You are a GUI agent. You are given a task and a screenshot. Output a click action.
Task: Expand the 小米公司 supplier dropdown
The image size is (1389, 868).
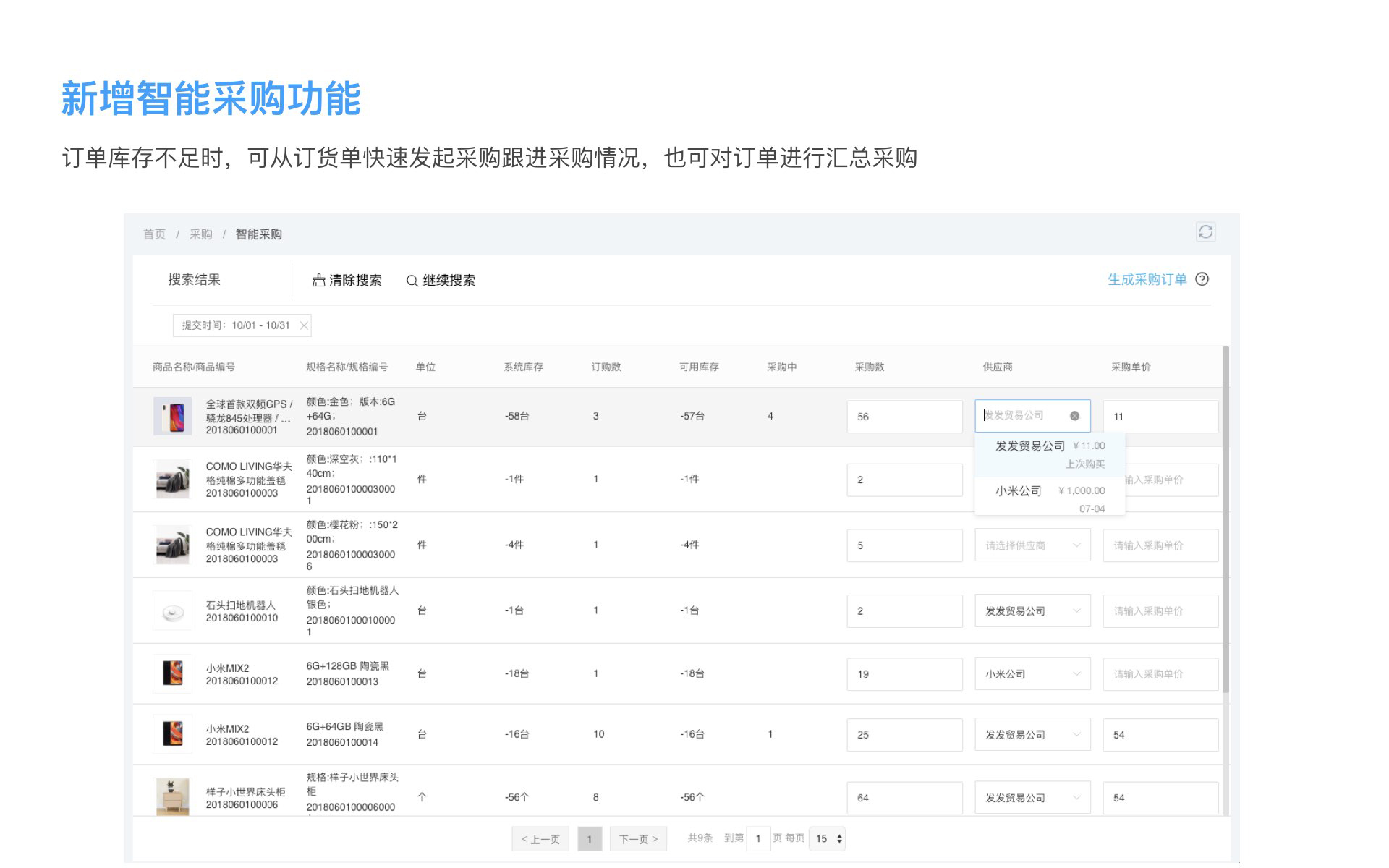[1032, 674]
